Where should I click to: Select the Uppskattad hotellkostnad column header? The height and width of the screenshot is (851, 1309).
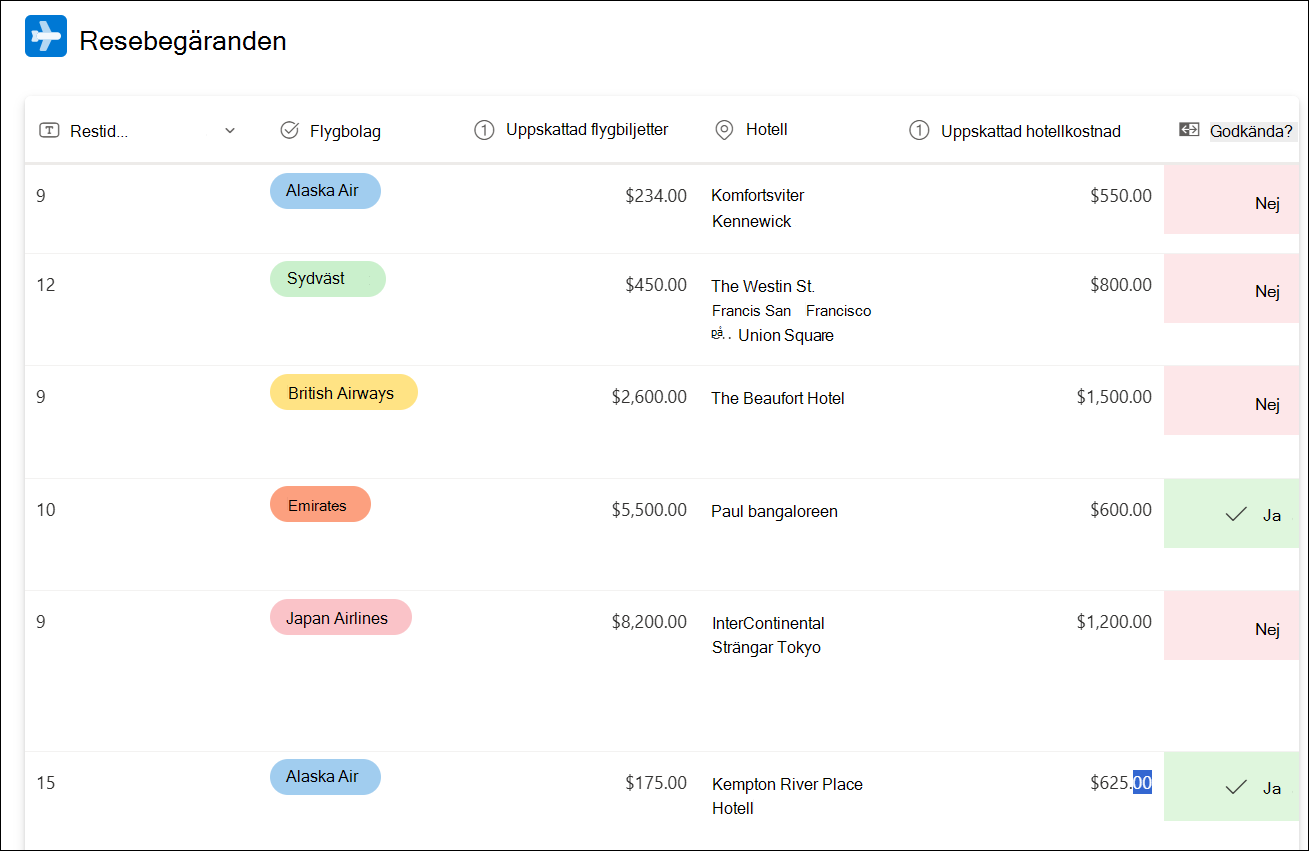click(1031, 131)
